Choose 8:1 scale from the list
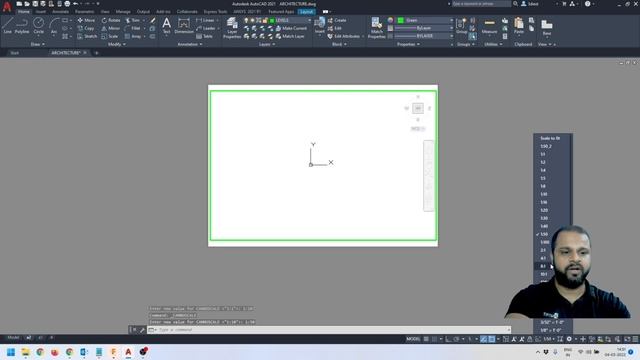640x360 pixels. 543,266
